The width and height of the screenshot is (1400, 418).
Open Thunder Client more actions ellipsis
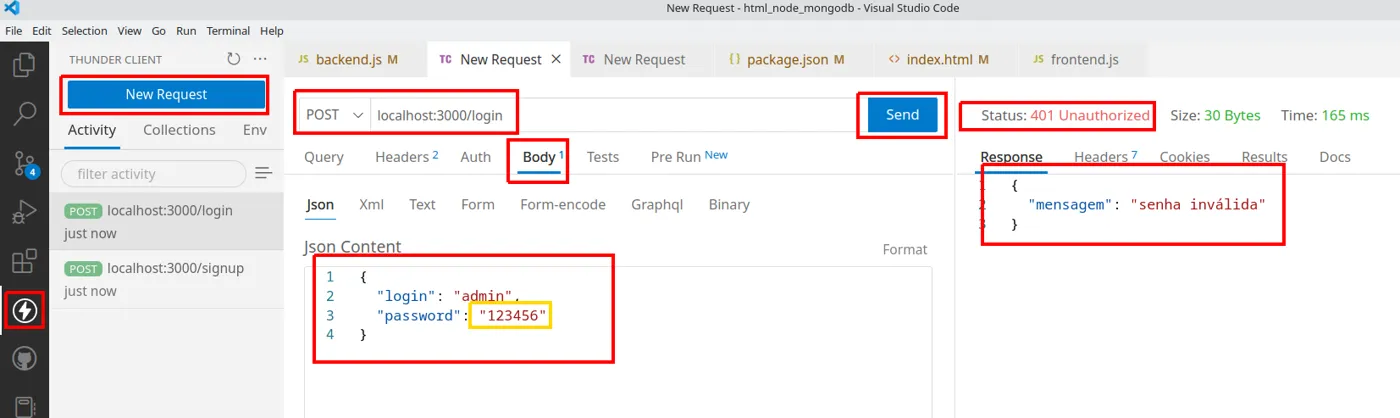click(261, 59)
